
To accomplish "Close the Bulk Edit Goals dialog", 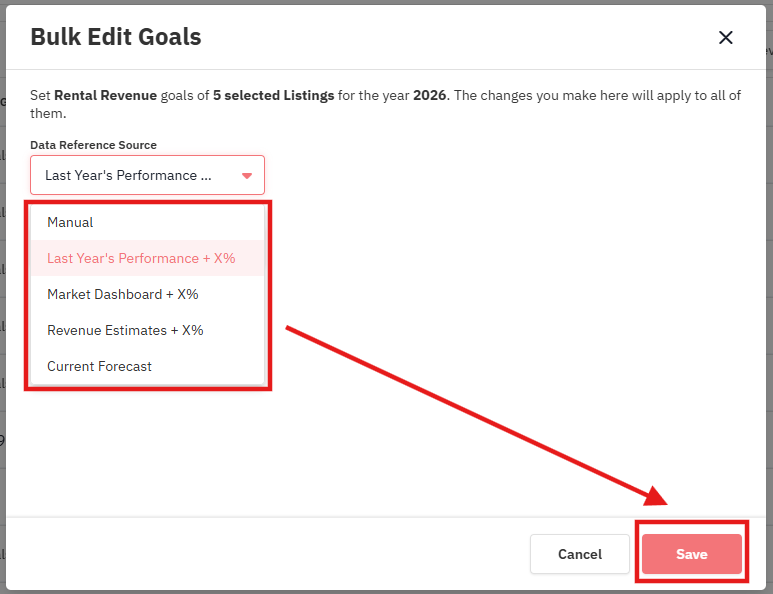I will [x=725, y=37].
